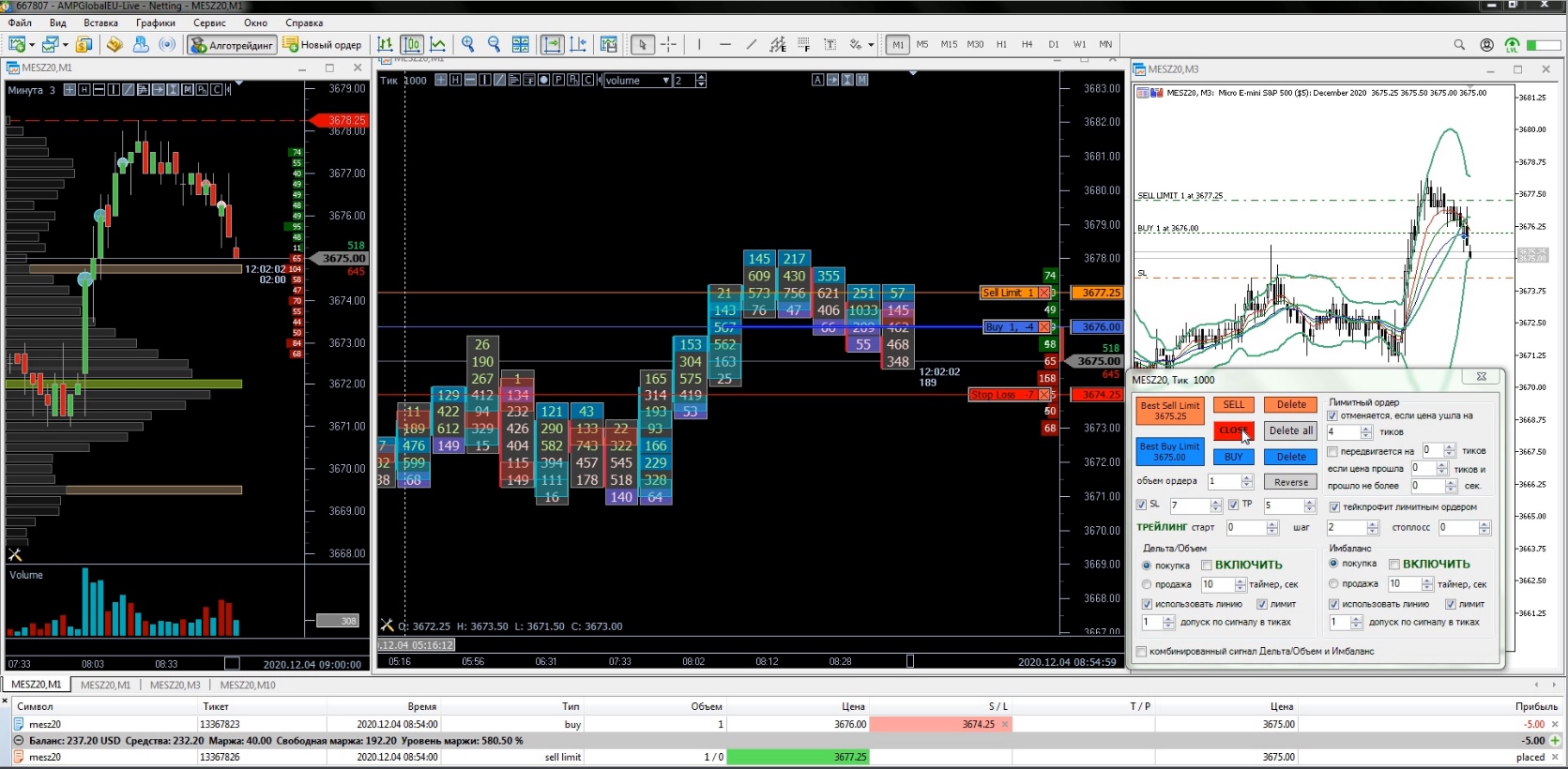Enable ВКЛЮЧИТЬ in Дельта/Объем section
The image size is (1568, 769).
tap(1207, 565)
